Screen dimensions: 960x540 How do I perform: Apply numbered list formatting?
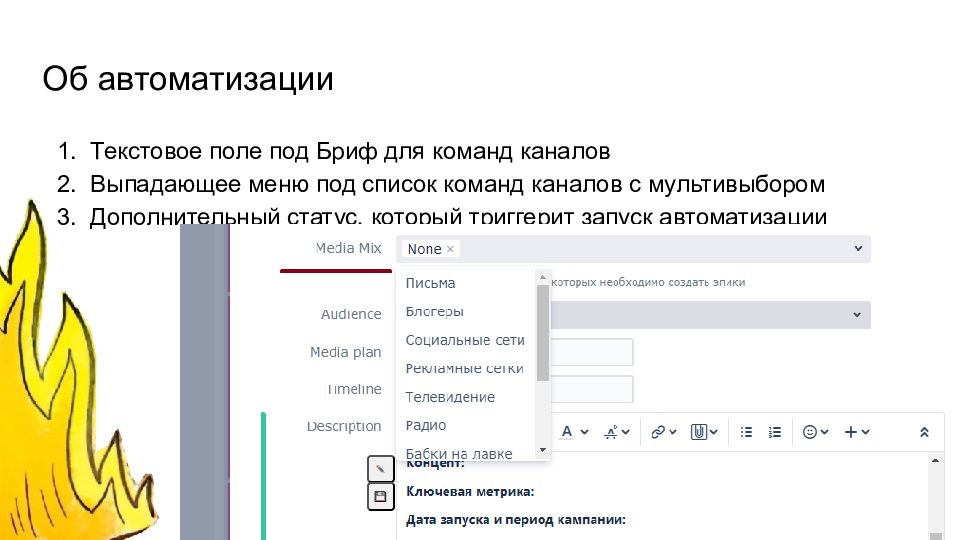775,432
